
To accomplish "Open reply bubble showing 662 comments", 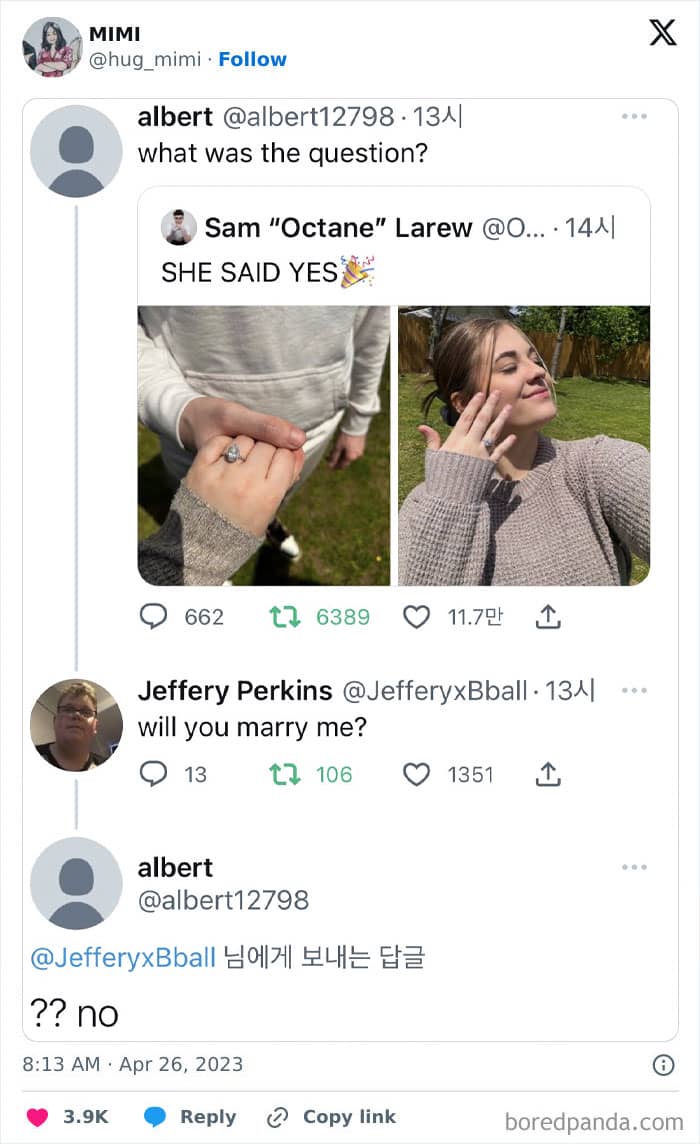I will [153, 617].
